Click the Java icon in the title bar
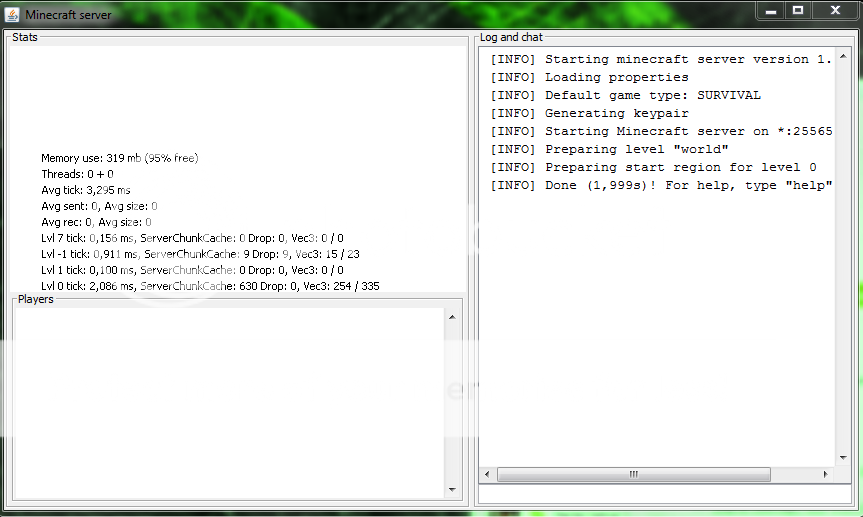Viewport: 863px width, 517px height. [12, 15]
